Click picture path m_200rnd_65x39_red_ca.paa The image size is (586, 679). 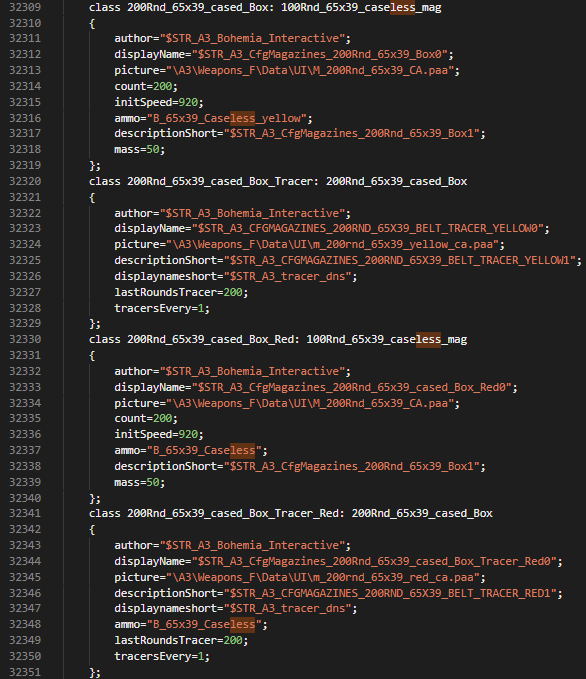323,577
